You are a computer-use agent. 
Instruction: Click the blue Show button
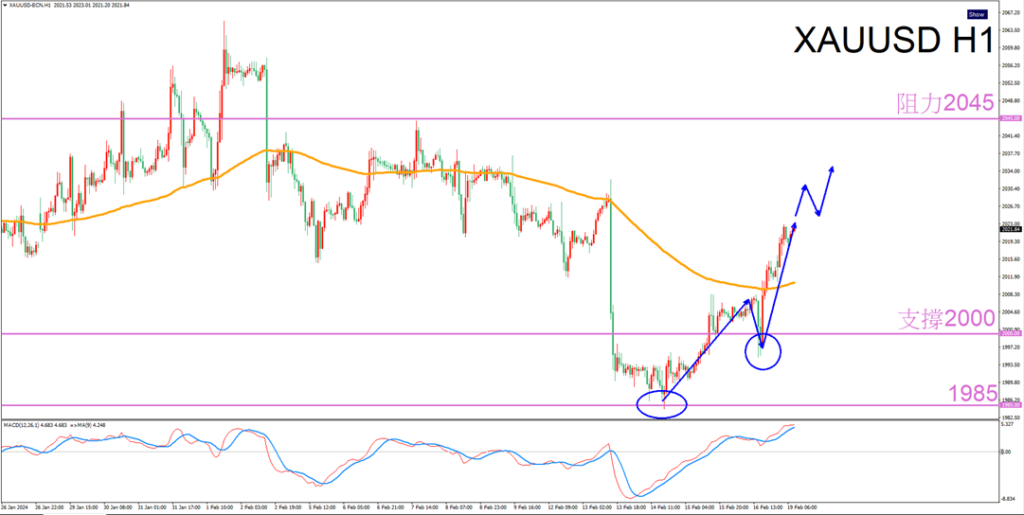click(977, 14)
